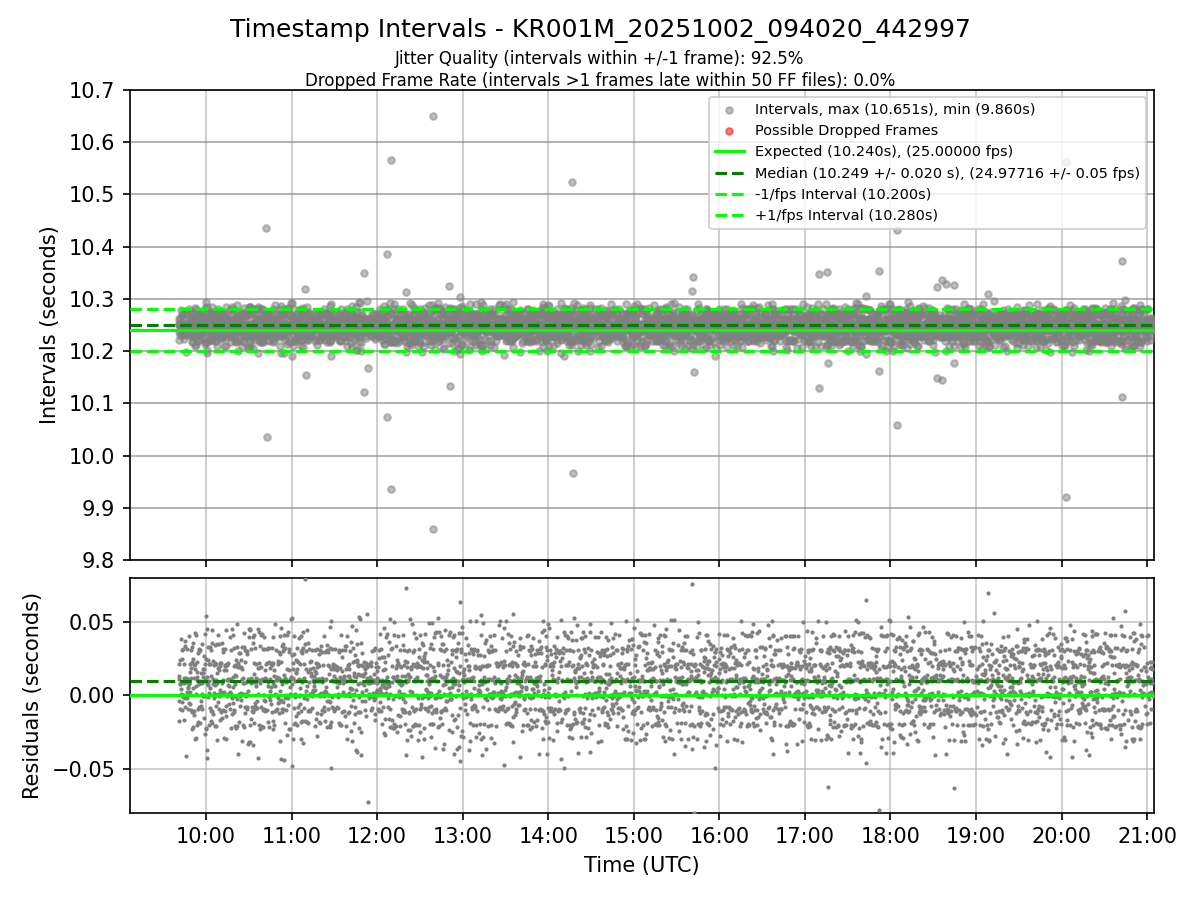Click the minimum interval outlier point near 9.86 seconds
The image size is (1200, 900).
[x=433, y=529]
